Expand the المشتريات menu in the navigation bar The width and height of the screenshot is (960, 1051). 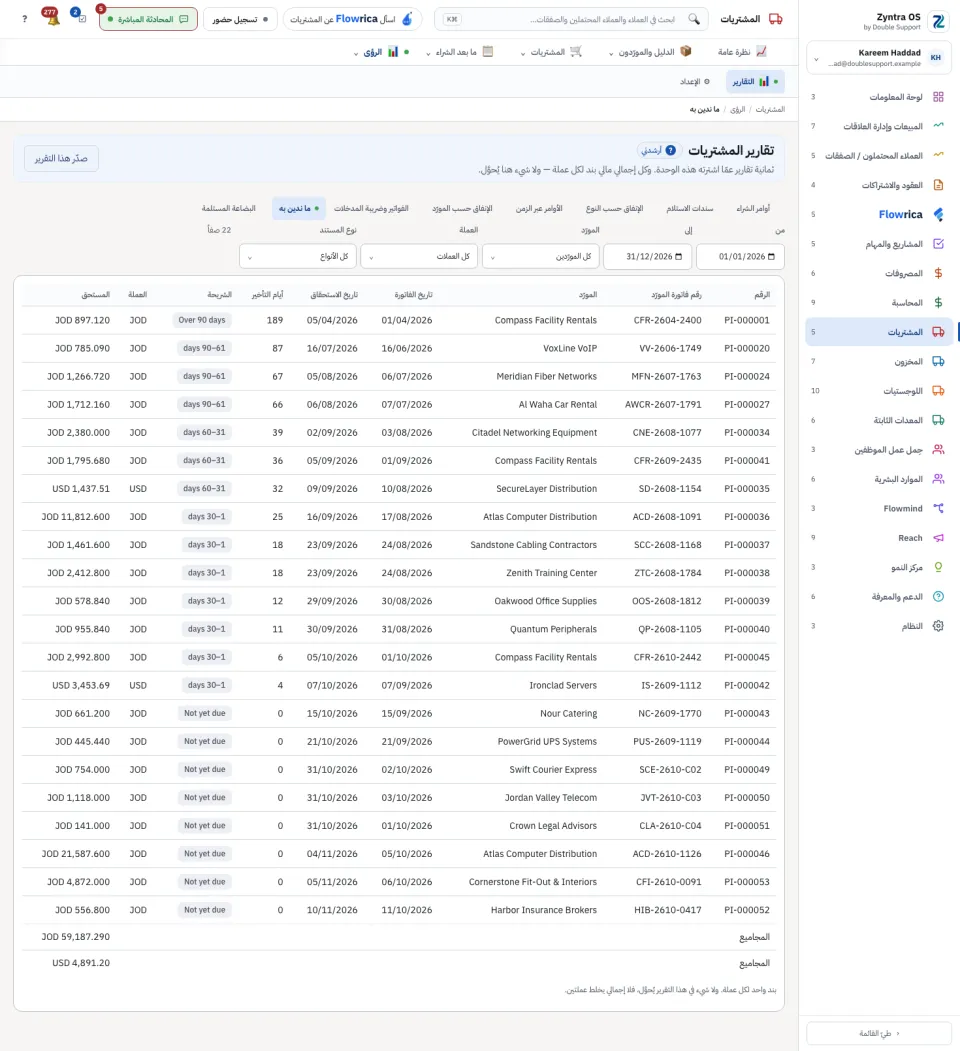[551, 52]
